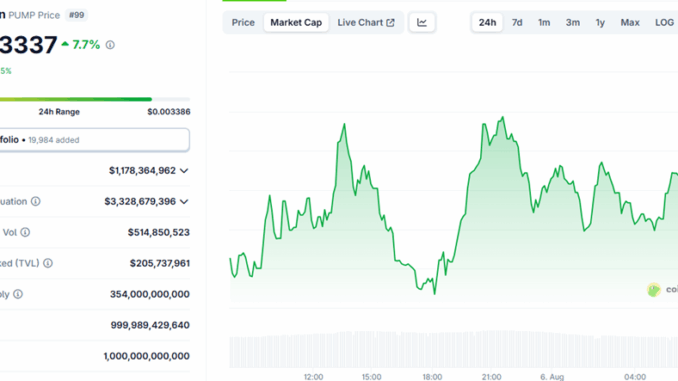
Task: Click the 18:00 time axis label
Action: pos(432,377)
